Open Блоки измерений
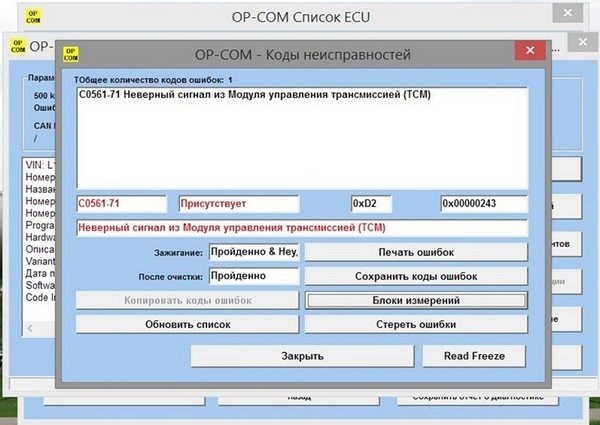The image size is (600, 425). (x=416, y=300)
